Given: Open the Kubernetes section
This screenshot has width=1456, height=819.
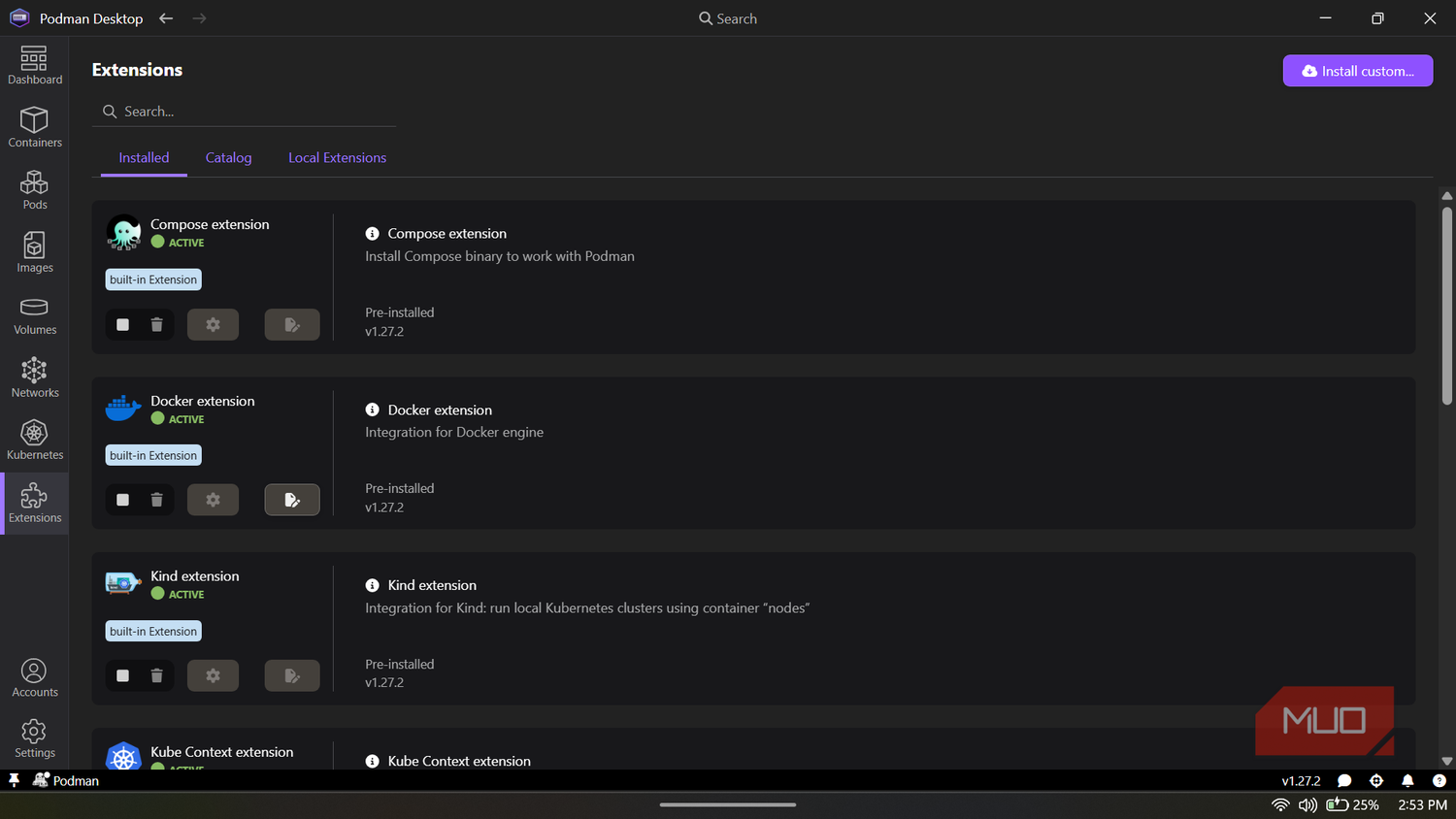Looking at the screenshot, I should pos(34,441).
